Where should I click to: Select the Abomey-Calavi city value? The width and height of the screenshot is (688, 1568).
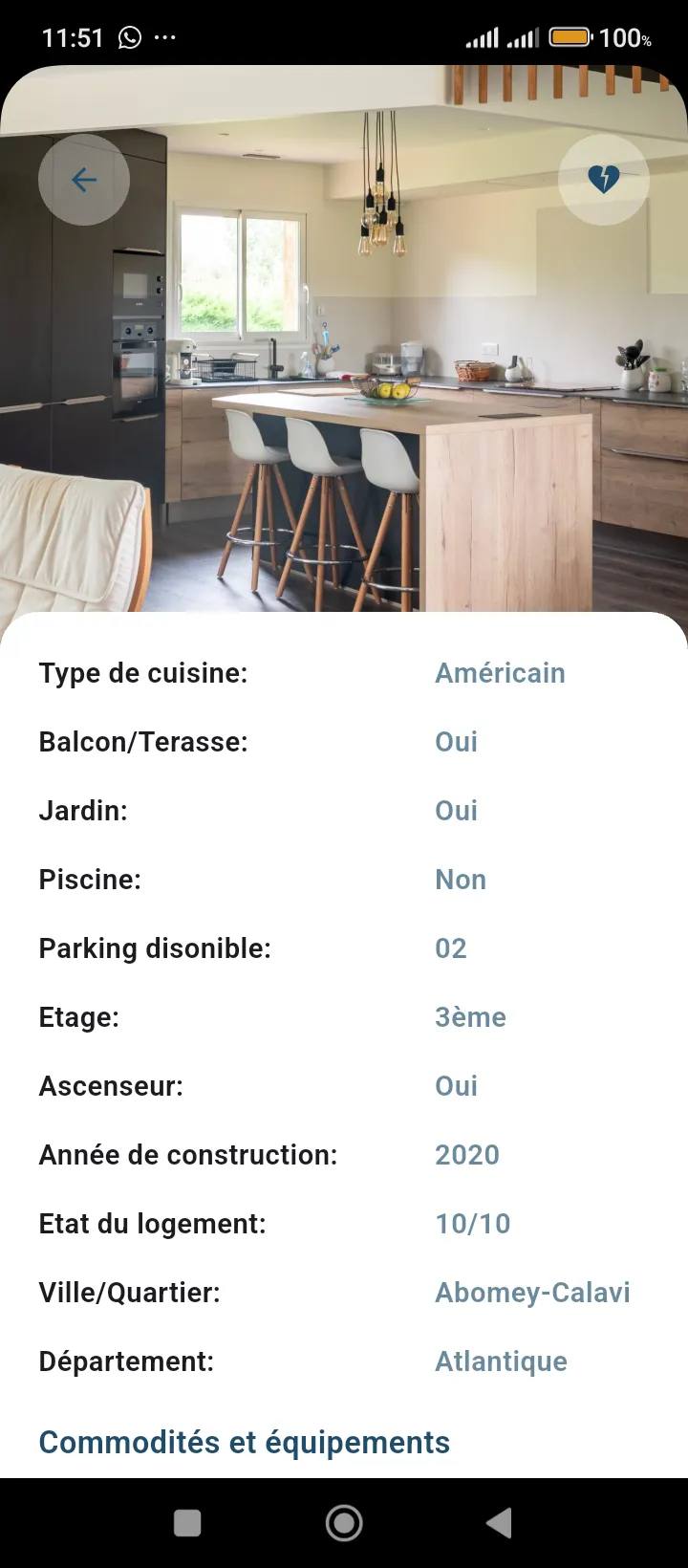(x=532, y=1293)
